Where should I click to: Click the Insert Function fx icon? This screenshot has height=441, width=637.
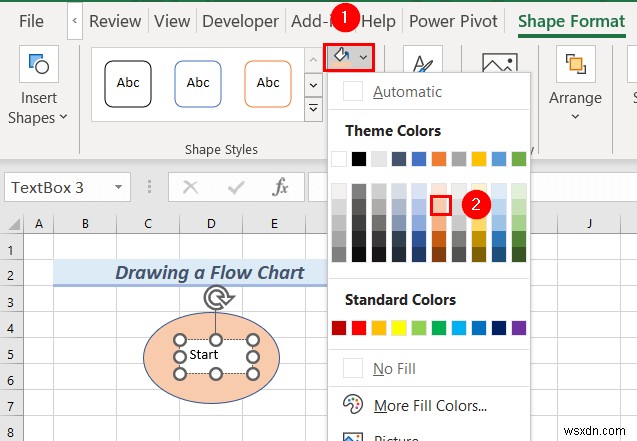280,188
